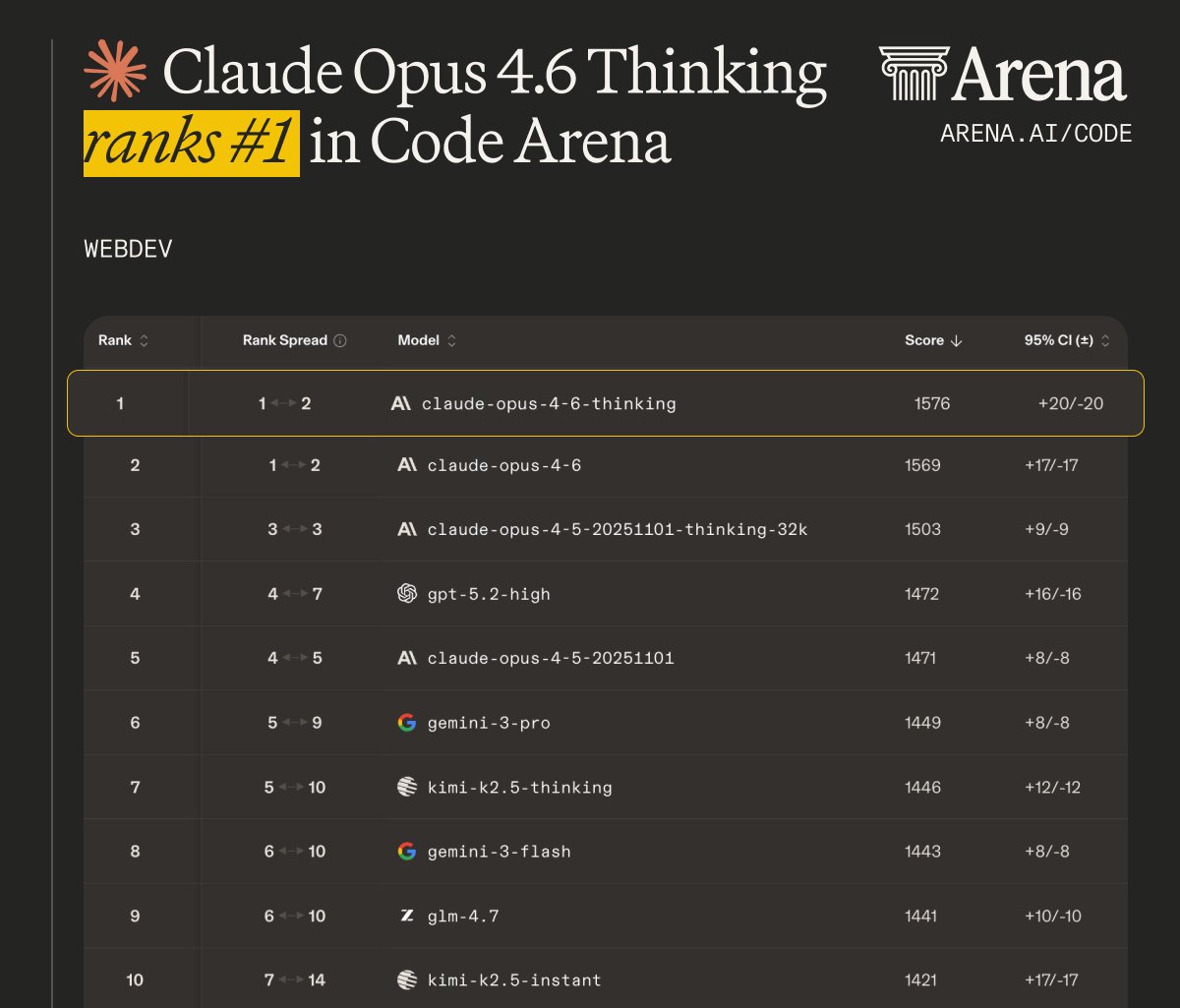Toggle sorting on the Model column

coord(451,340)
